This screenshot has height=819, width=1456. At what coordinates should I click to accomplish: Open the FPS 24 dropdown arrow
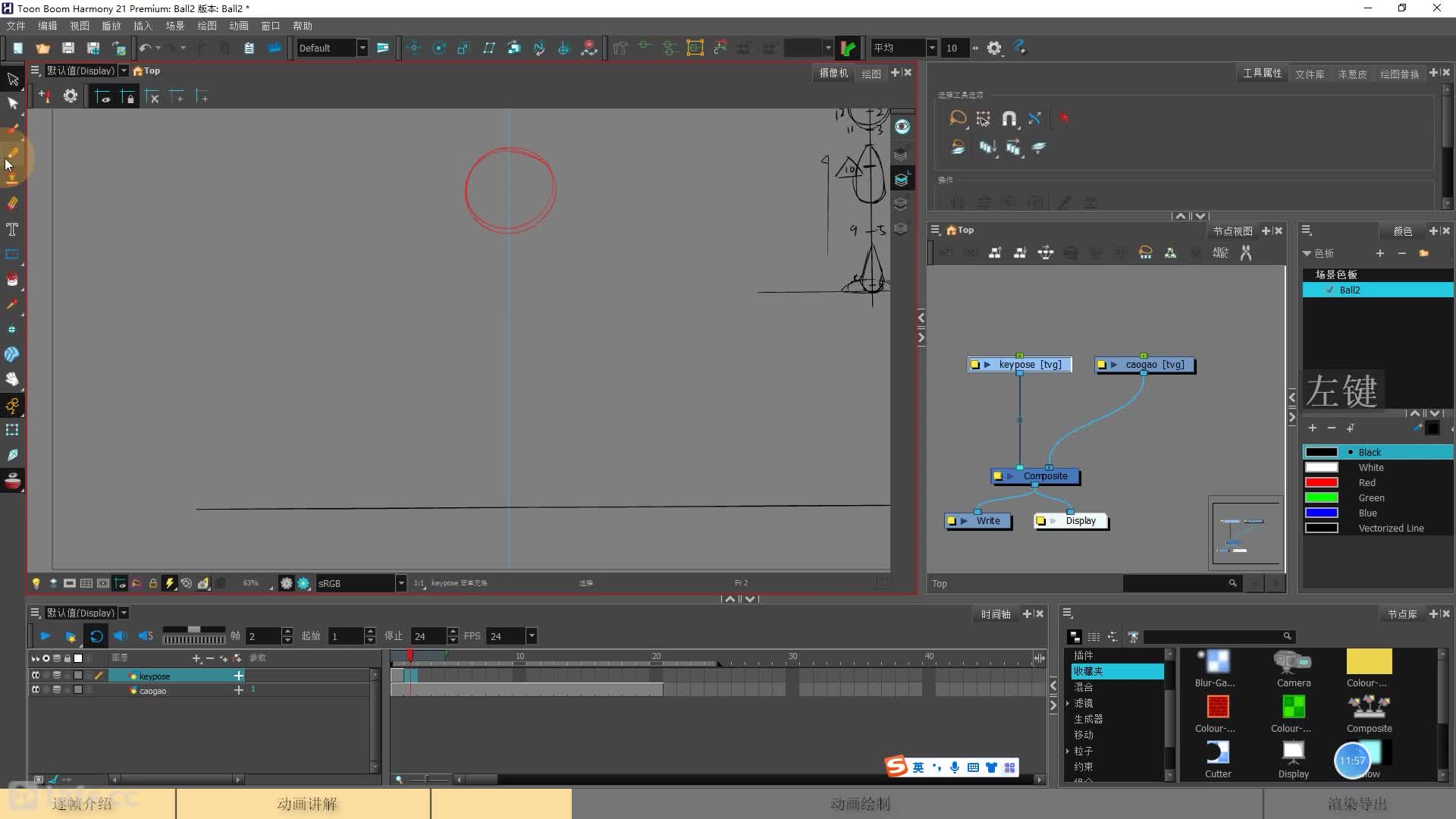[532, 636]
